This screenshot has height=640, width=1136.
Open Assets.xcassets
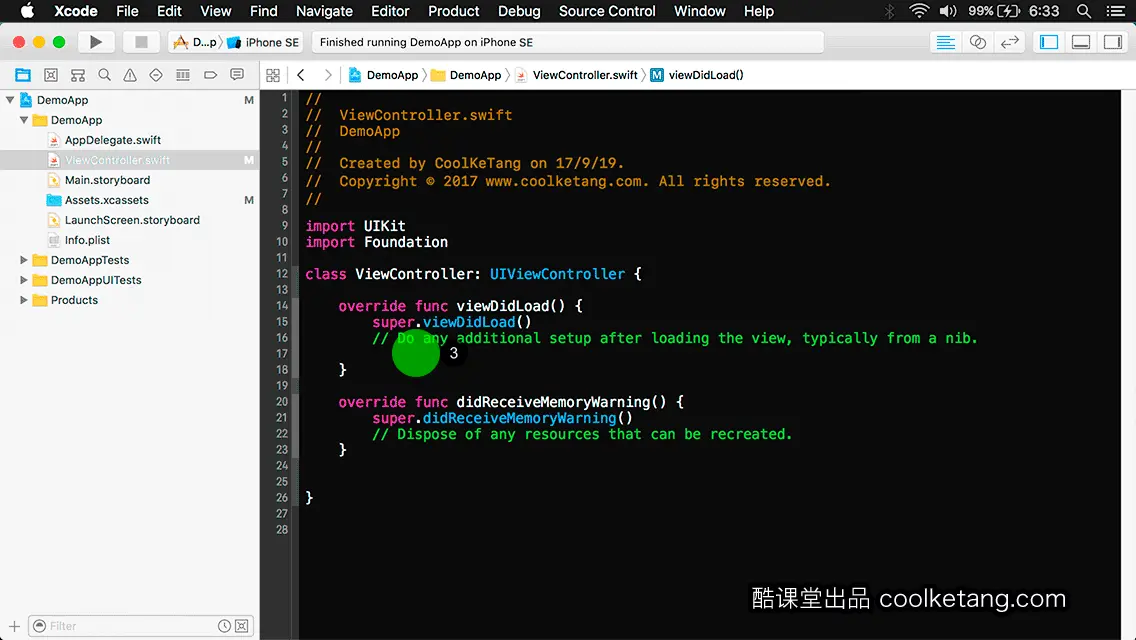pyautogui.click(x=106, y=200)
